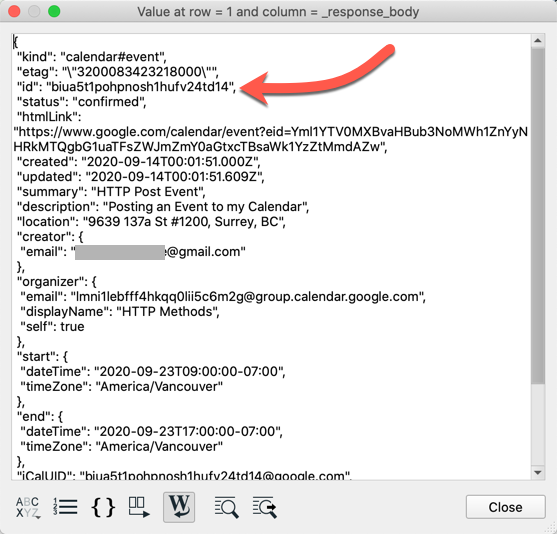Open Find with the magnifier icon
The height and width of the screenshot is (534, 557).
coord(226,507)
